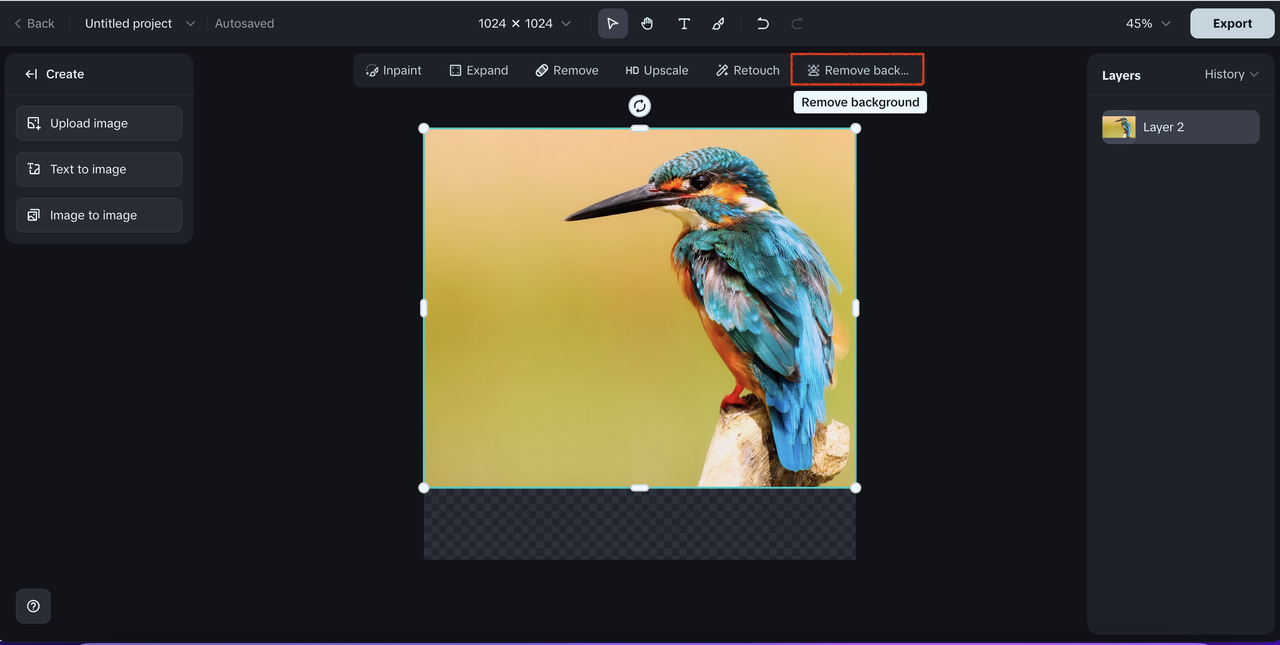Image resolution: width=1280 pixels, height=645 pixels.
Task: Click the top-right corner resize handle
Action: tap(855, 128)
